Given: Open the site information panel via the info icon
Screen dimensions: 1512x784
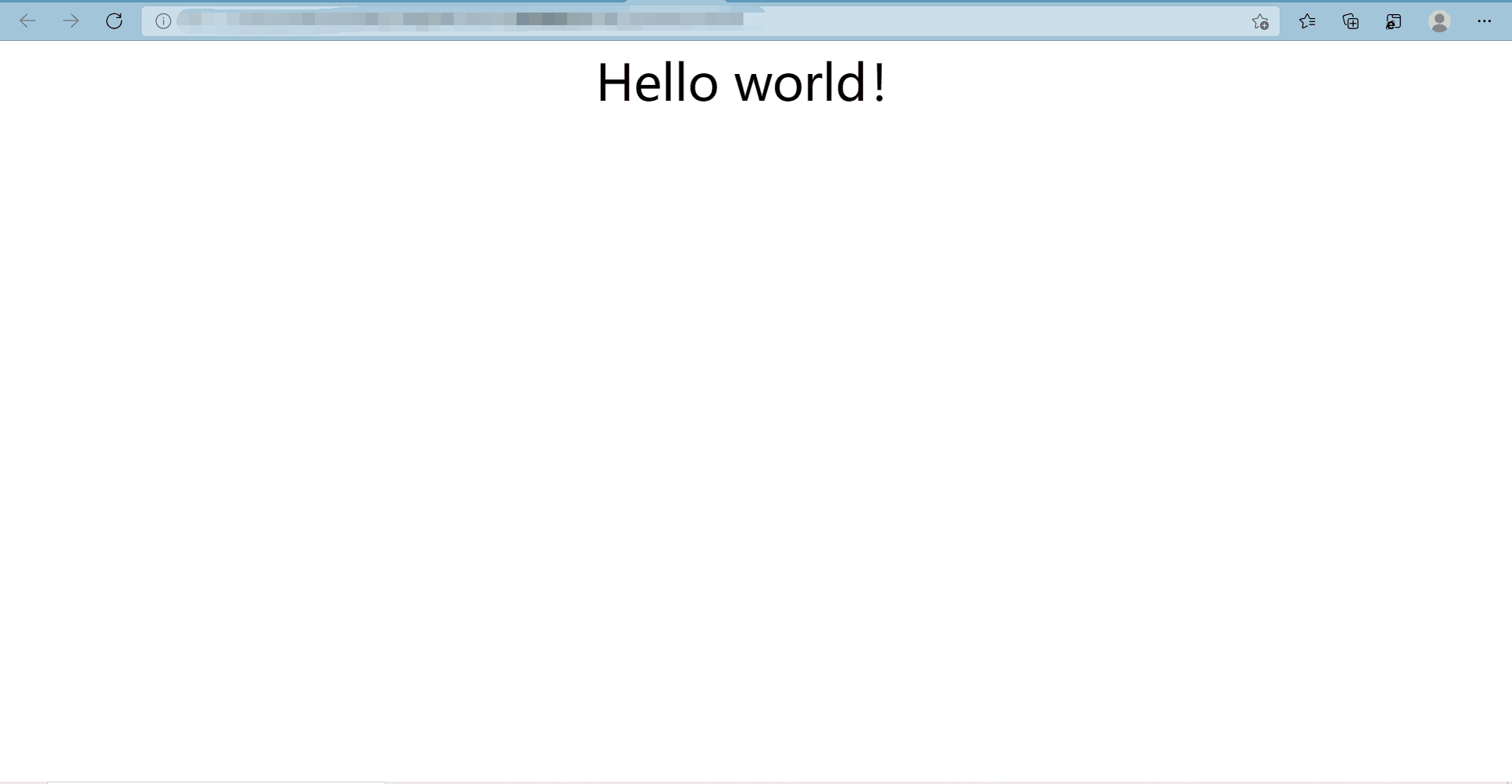Looking at the screenshot, I should pos(163,21).
